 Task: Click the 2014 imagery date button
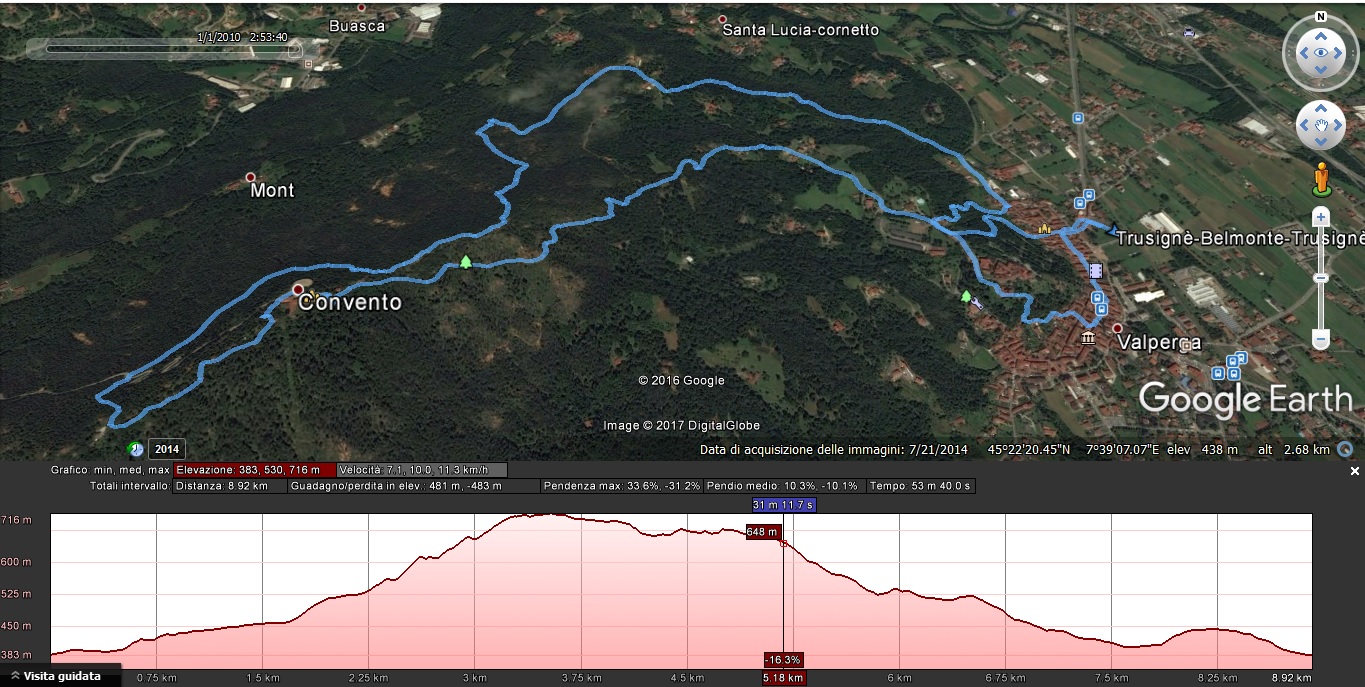point(167,450)
